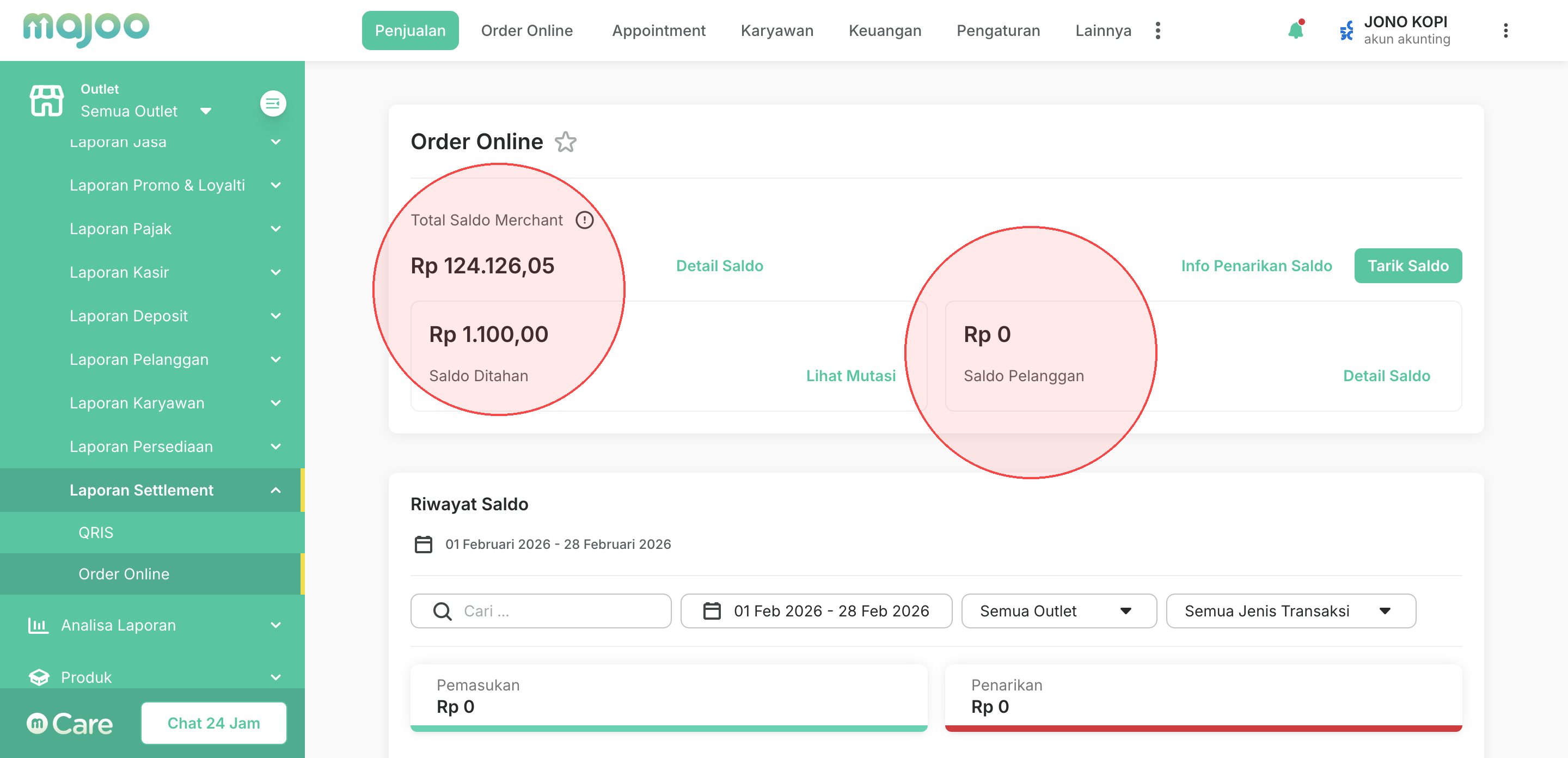The width and height of the screenshot is (1568, 758).
Task: Open the top navigation three-dot overflow menu
Action: click(x=1157, y=30)
